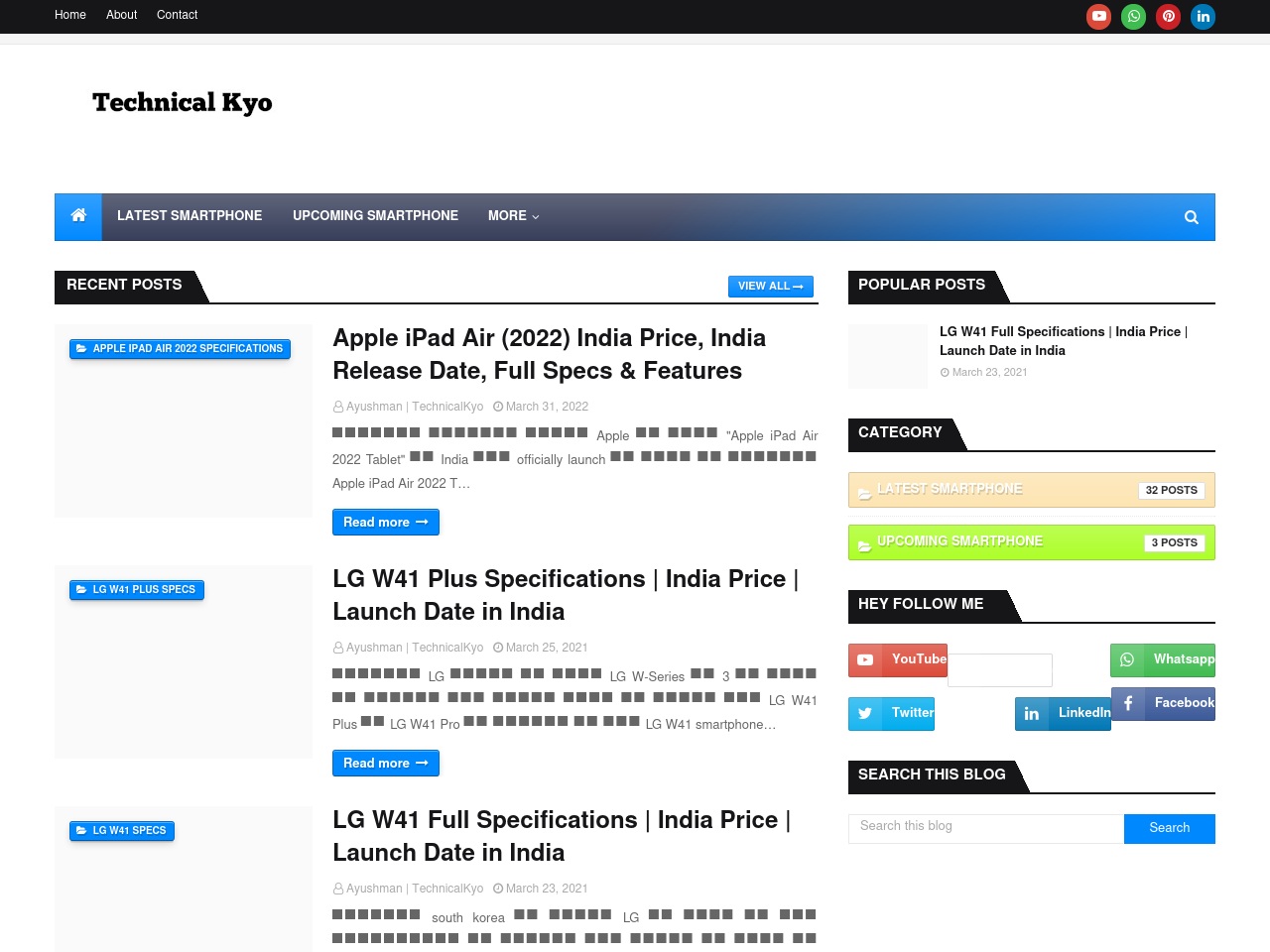Image resolution: width=1270 pixels, height=952 pixels.
Task: Follow on Whatsapp button
Action: point(1163,660)
